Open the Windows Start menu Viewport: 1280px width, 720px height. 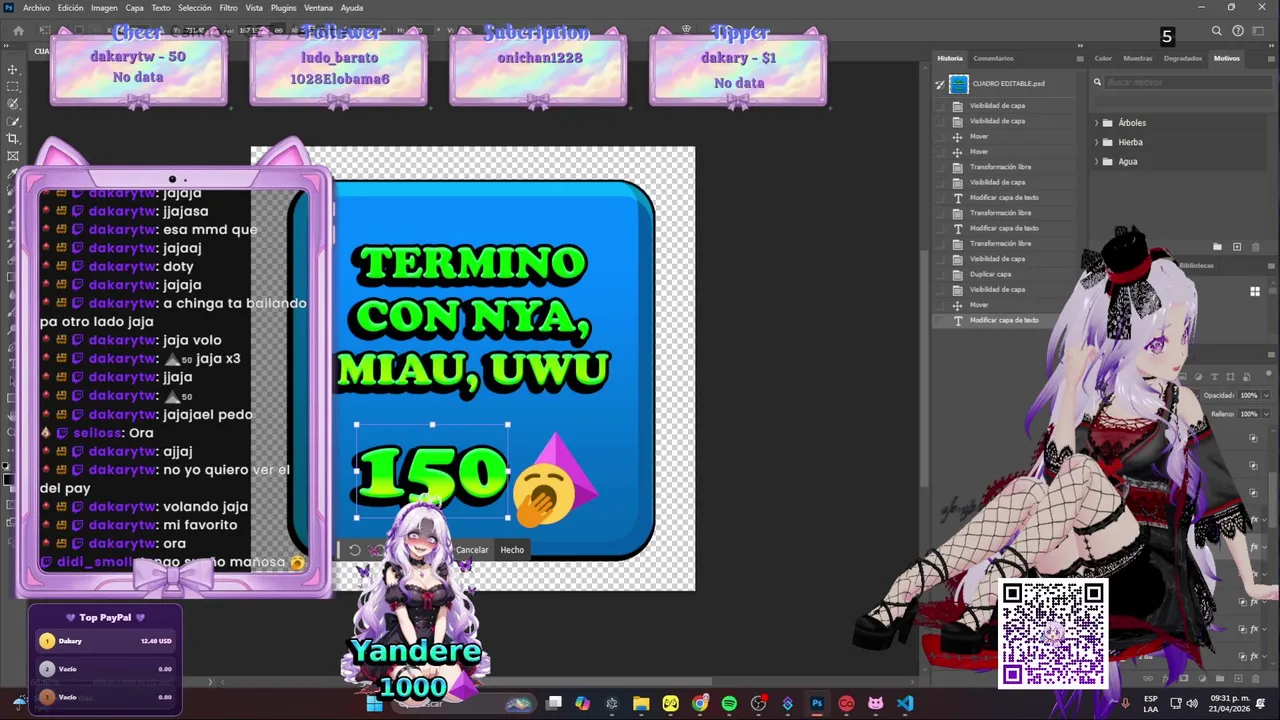374,703
